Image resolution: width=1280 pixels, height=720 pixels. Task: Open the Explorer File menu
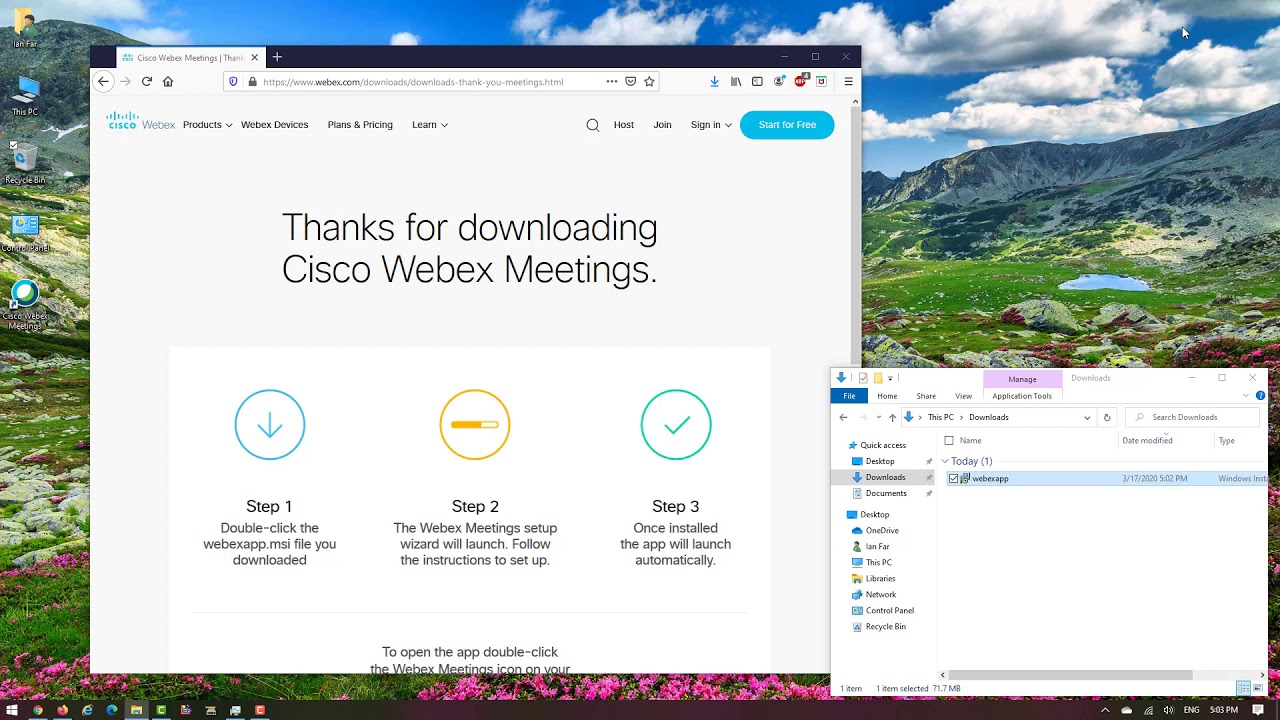[849, 396]
